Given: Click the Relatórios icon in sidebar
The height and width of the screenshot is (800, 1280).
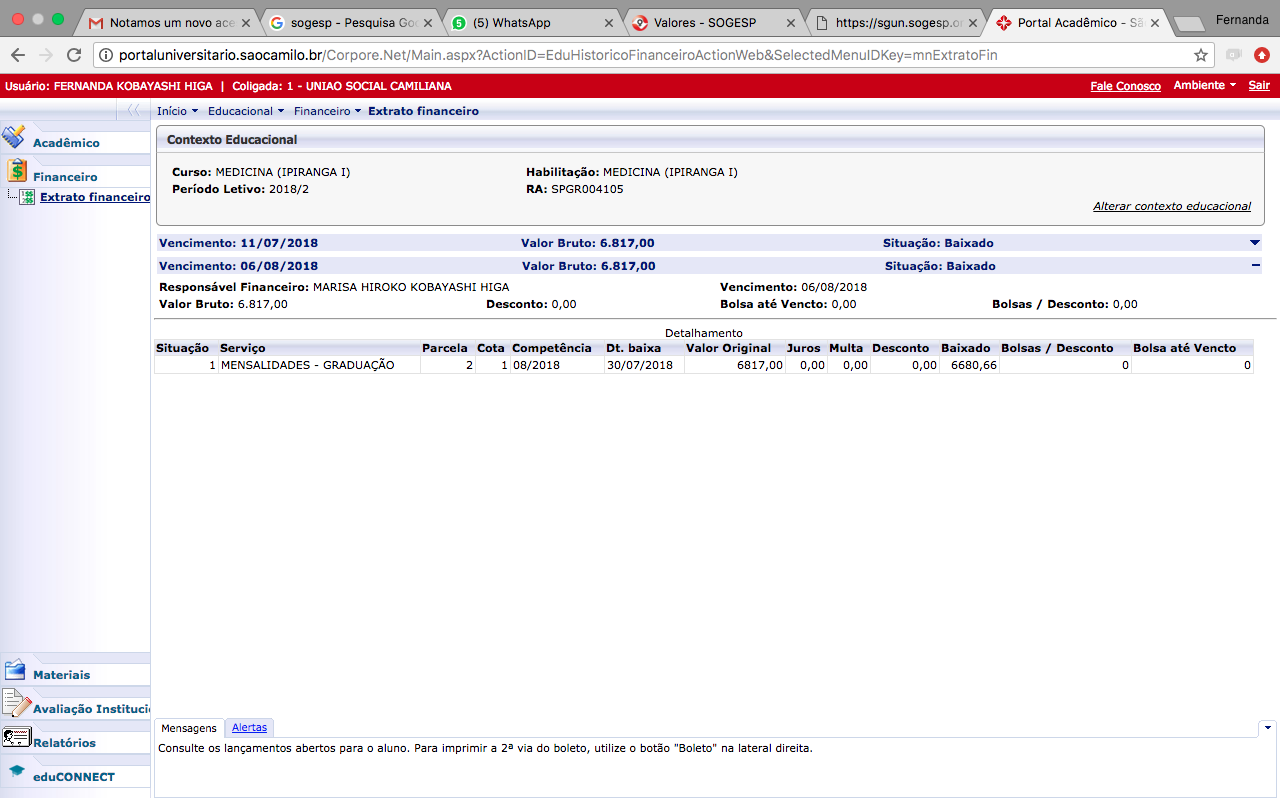Looking at the screenshot, I should [x=16, y=738].
